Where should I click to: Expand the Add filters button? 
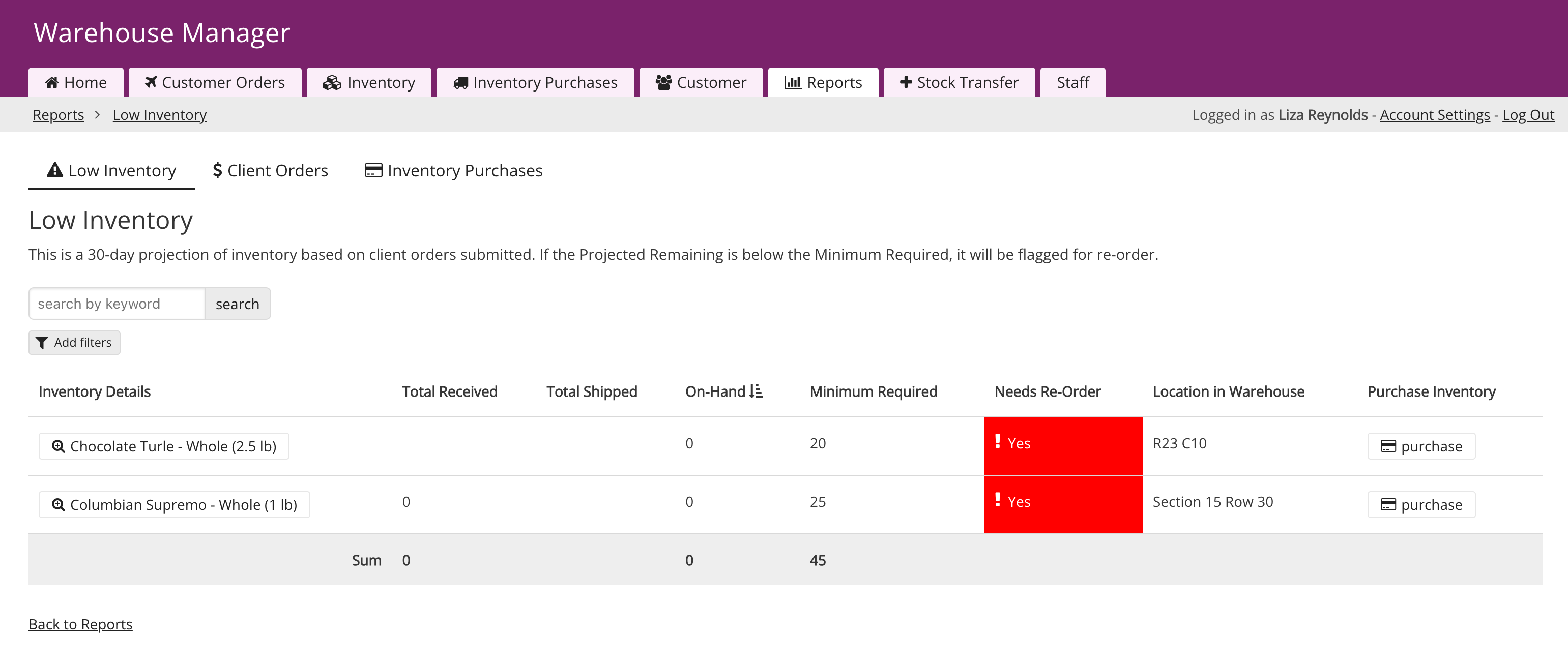(74, 342)
